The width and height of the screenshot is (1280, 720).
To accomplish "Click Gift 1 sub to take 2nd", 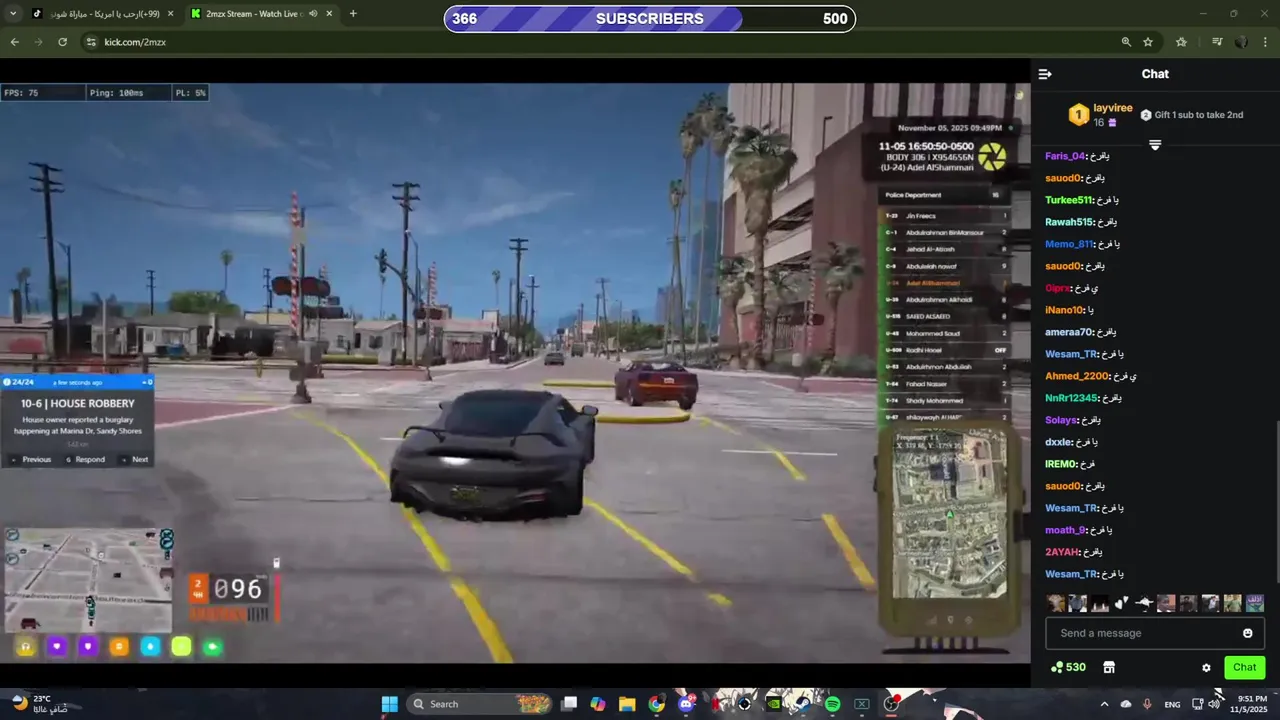I will pos(1192,115).
